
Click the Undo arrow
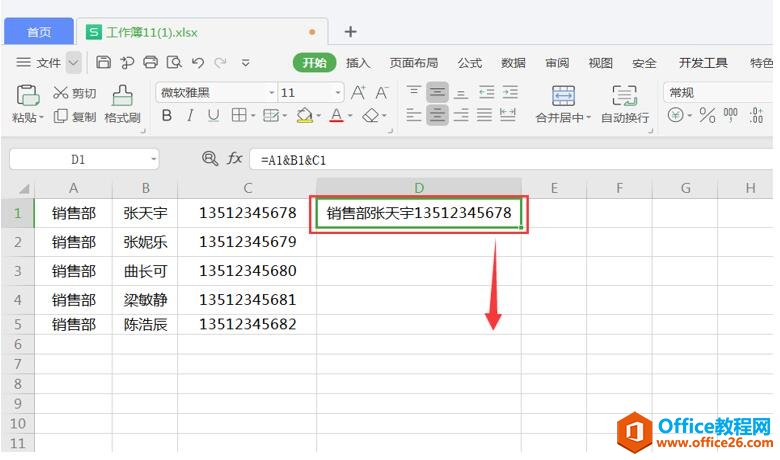coord(198,62)
